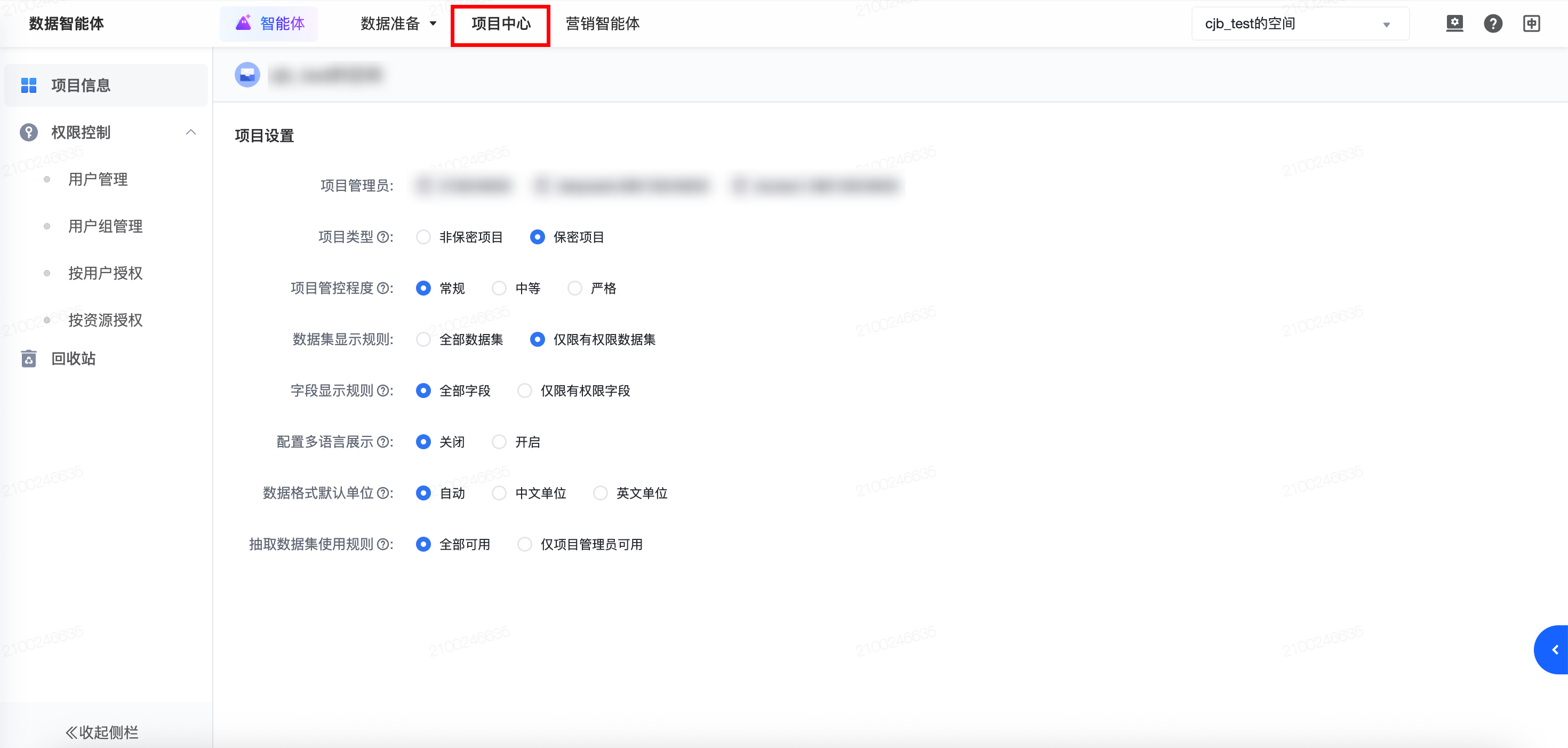Open the 营销智能体 tab
Image resolution: width=1568 pixels, height=748 pixels.
[602, 24]
